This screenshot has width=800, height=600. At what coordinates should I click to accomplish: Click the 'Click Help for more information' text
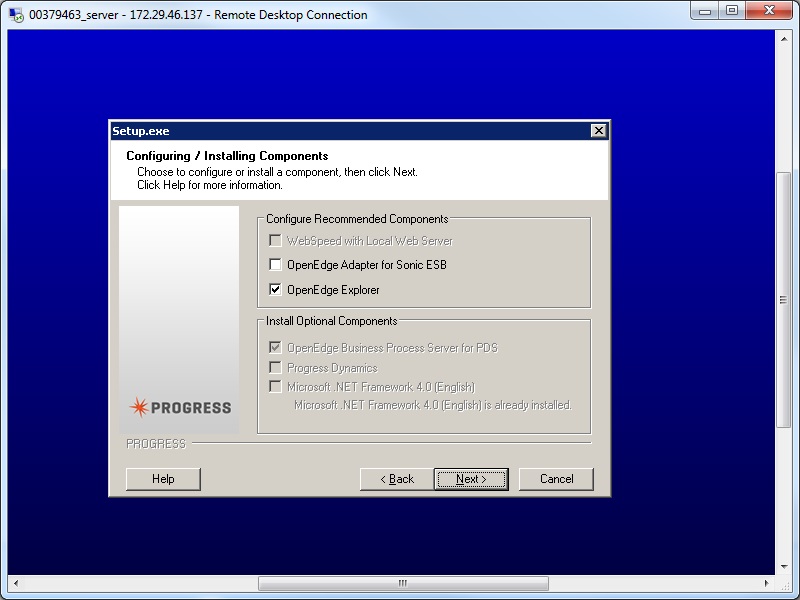[x=210, y=185]
